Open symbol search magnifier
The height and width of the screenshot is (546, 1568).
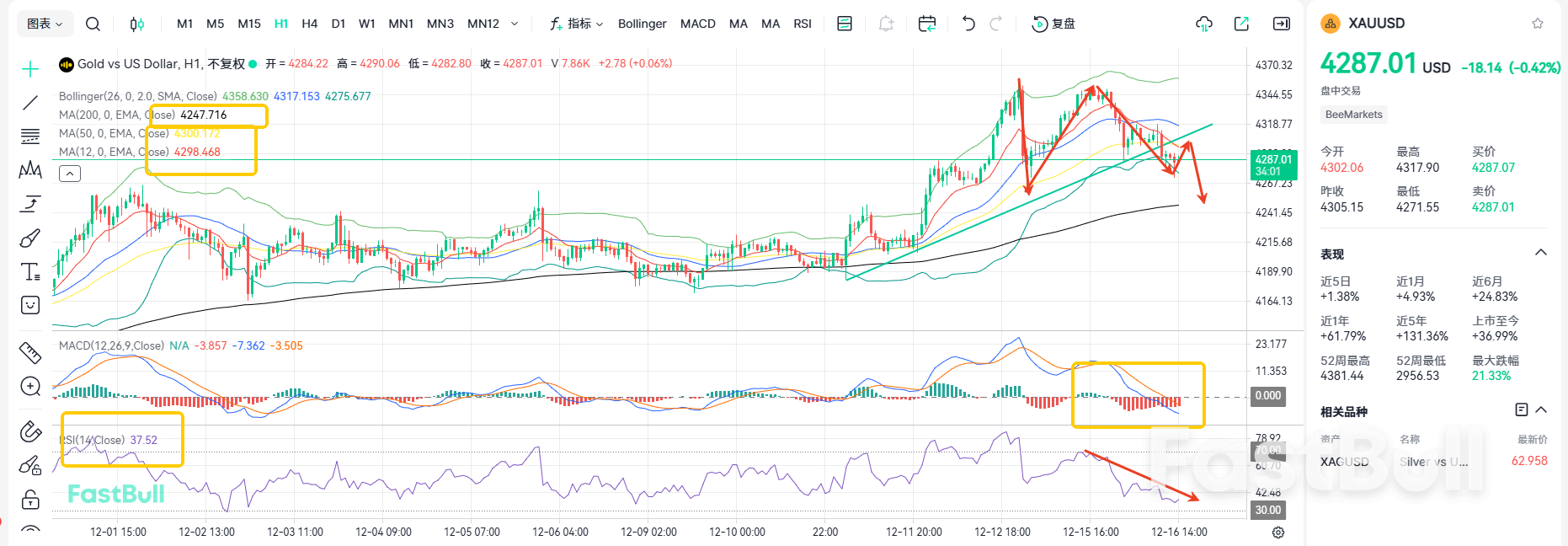93,24
